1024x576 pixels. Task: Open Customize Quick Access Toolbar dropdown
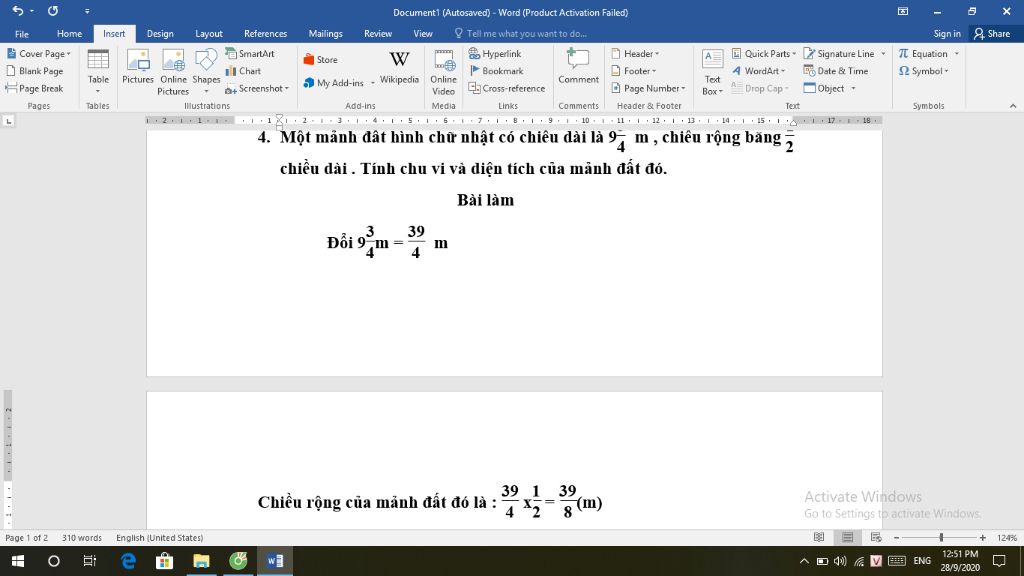(87, 11)
